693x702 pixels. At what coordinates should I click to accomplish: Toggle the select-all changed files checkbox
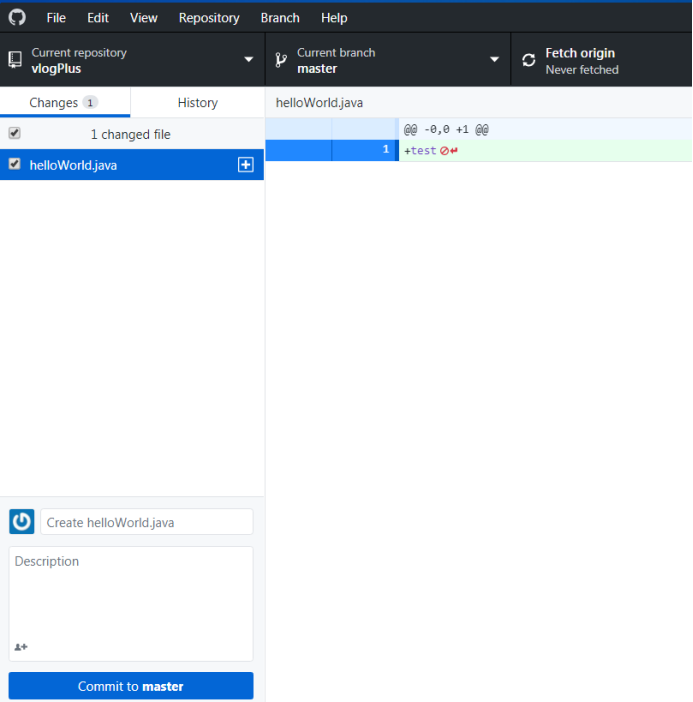14,133
